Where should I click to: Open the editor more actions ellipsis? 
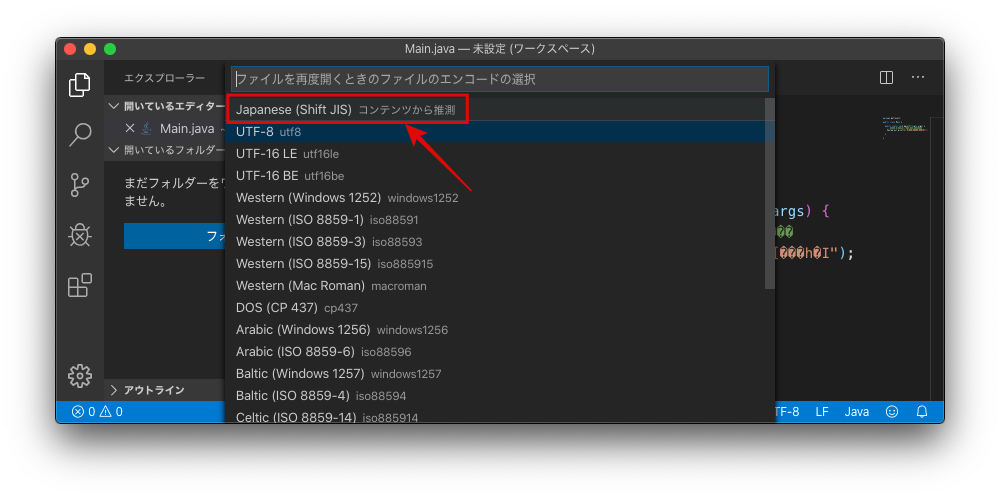point(918,78)
